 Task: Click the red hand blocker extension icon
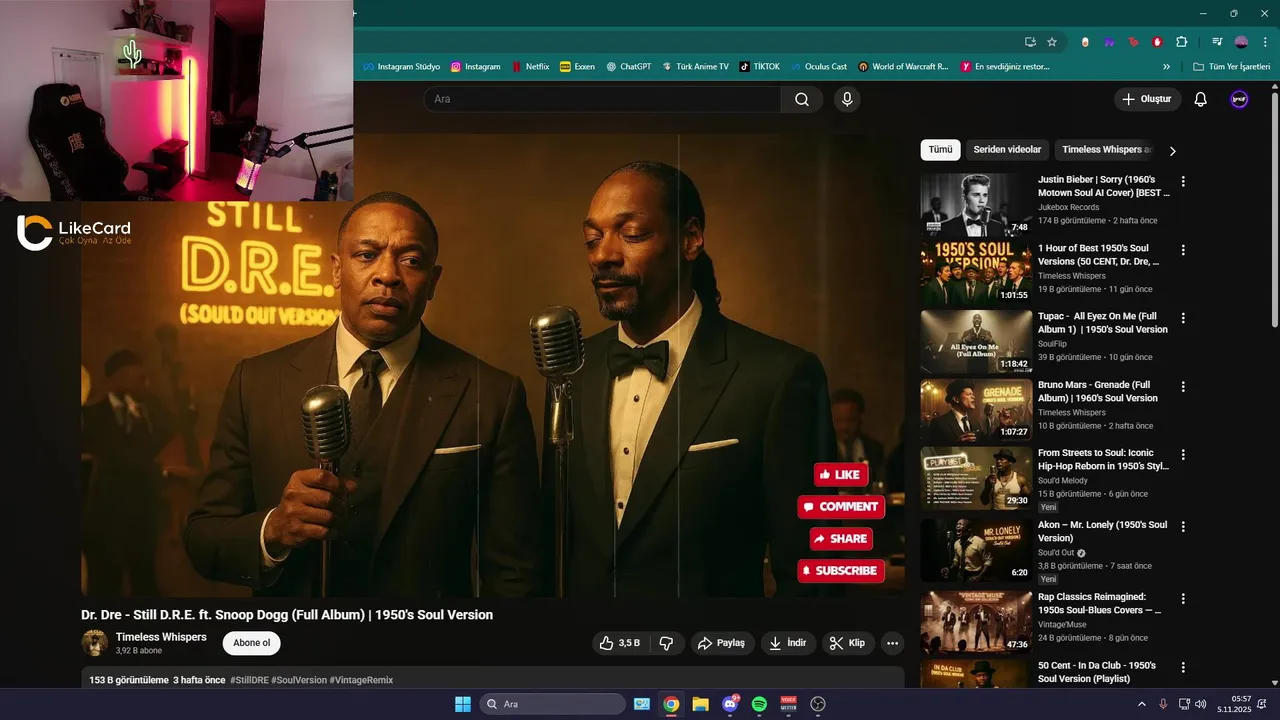[1157, 42]
